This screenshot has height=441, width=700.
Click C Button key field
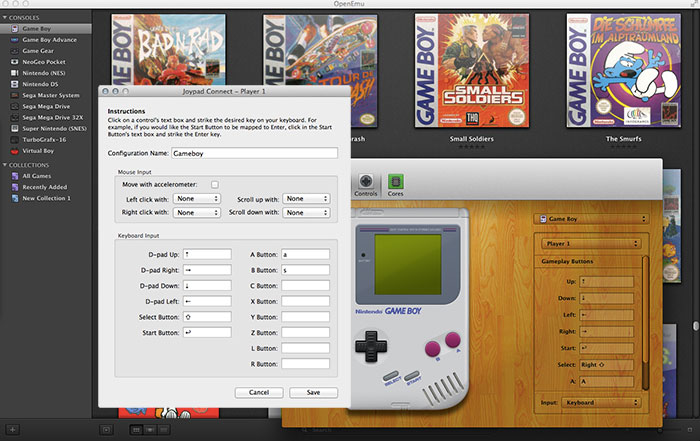306,286
